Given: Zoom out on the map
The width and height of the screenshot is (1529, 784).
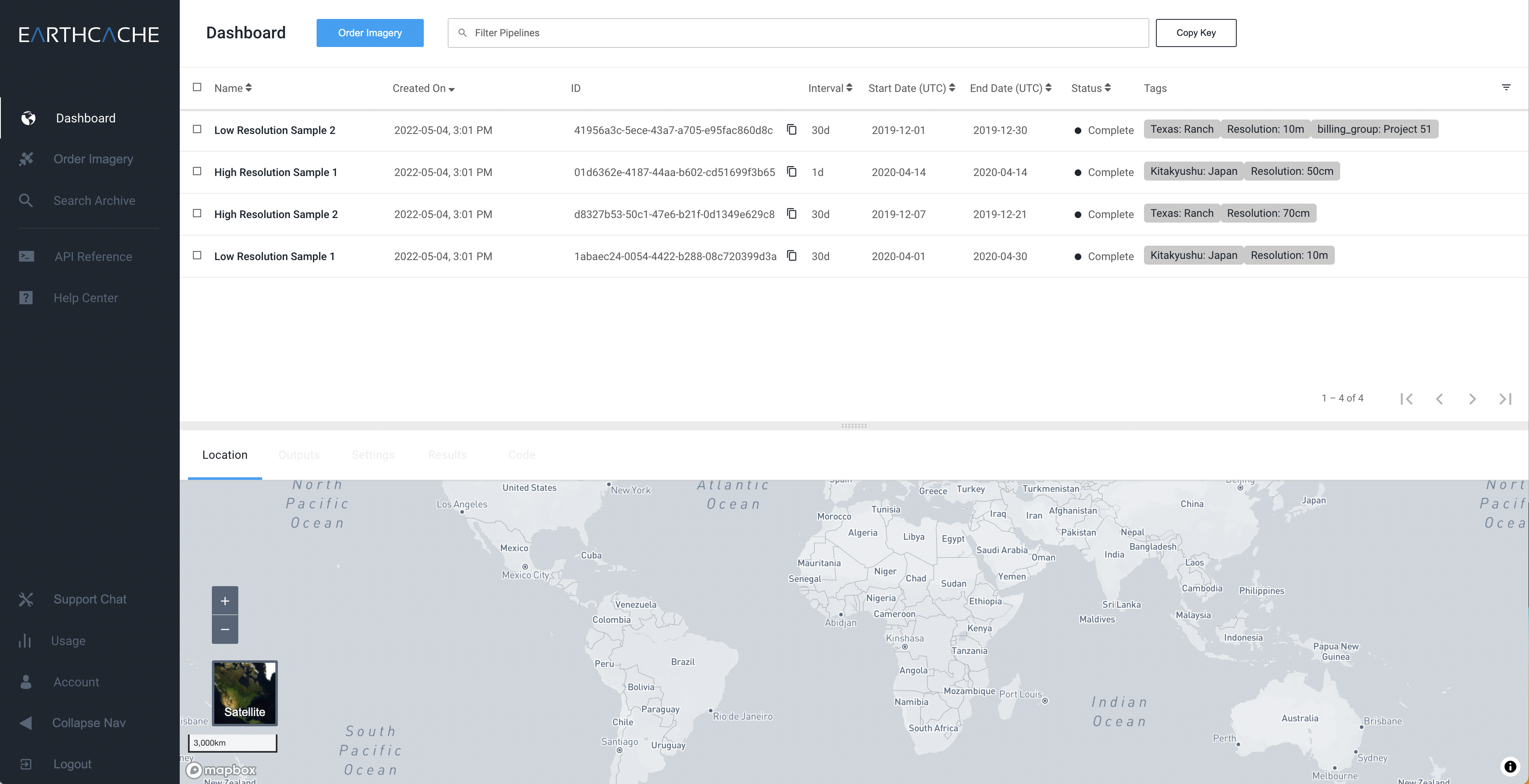Looking at the screenshot, I should coord(225,629).
